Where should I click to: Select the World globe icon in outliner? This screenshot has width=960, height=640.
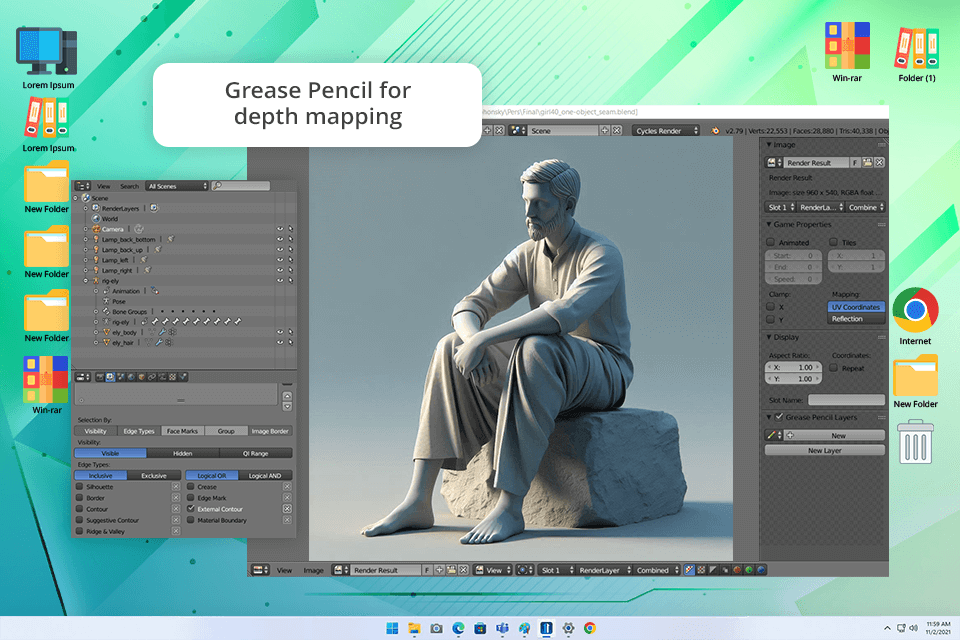click(96, 219)
